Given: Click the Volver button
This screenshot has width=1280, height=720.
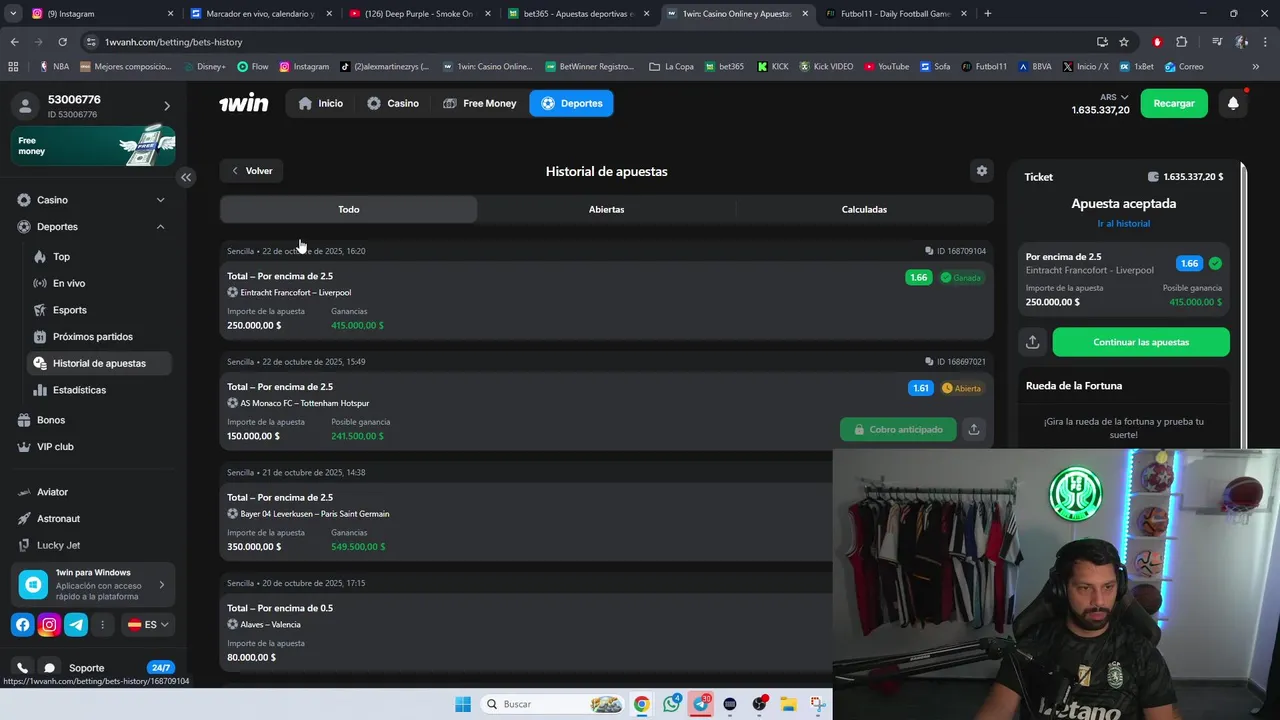Looking at the screenshot, I should (x=252, y=171).
